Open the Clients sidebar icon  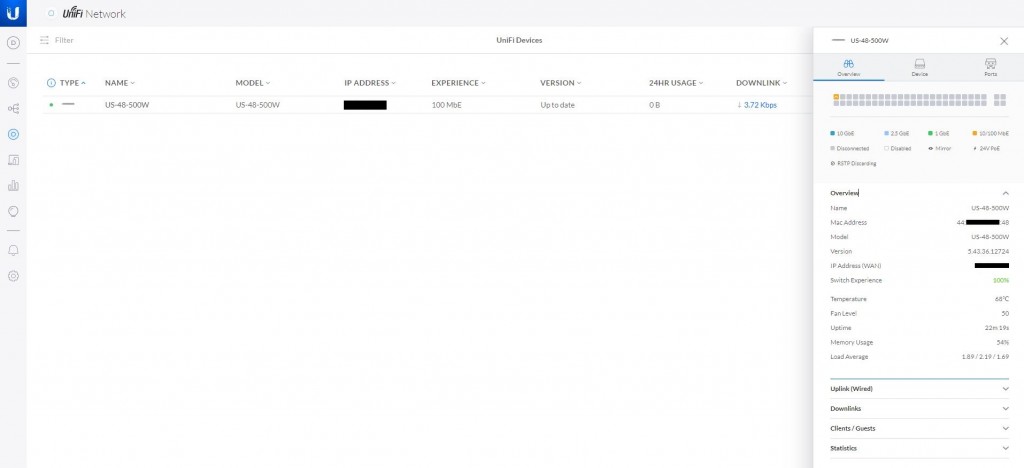click(x=13, y=160)
